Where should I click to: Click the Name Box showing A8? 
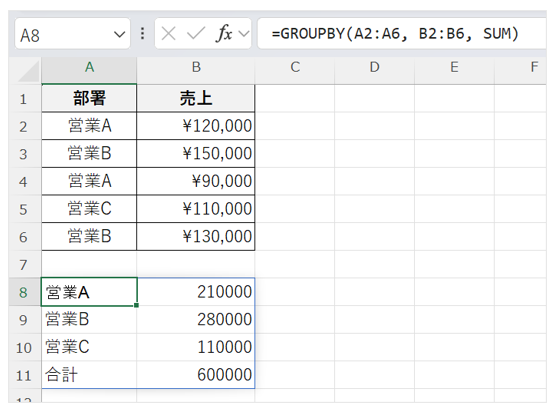(x=73, y=34)
